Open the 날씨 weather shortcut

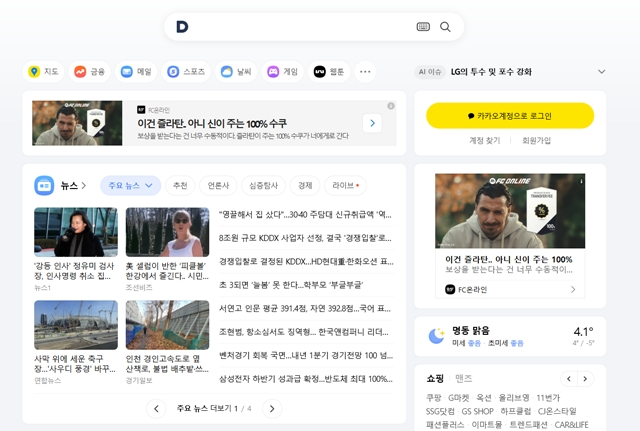click(x=236, y=72)
